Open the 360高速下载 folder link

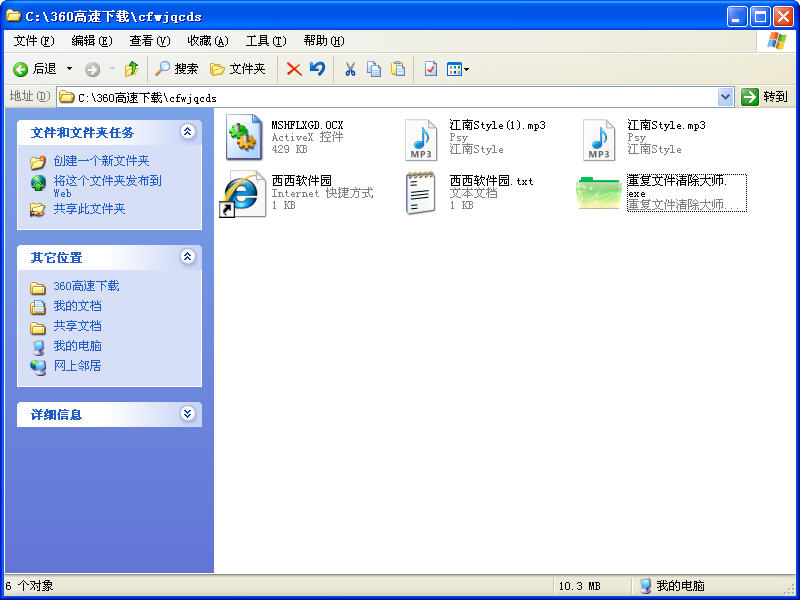coord(86,286)
